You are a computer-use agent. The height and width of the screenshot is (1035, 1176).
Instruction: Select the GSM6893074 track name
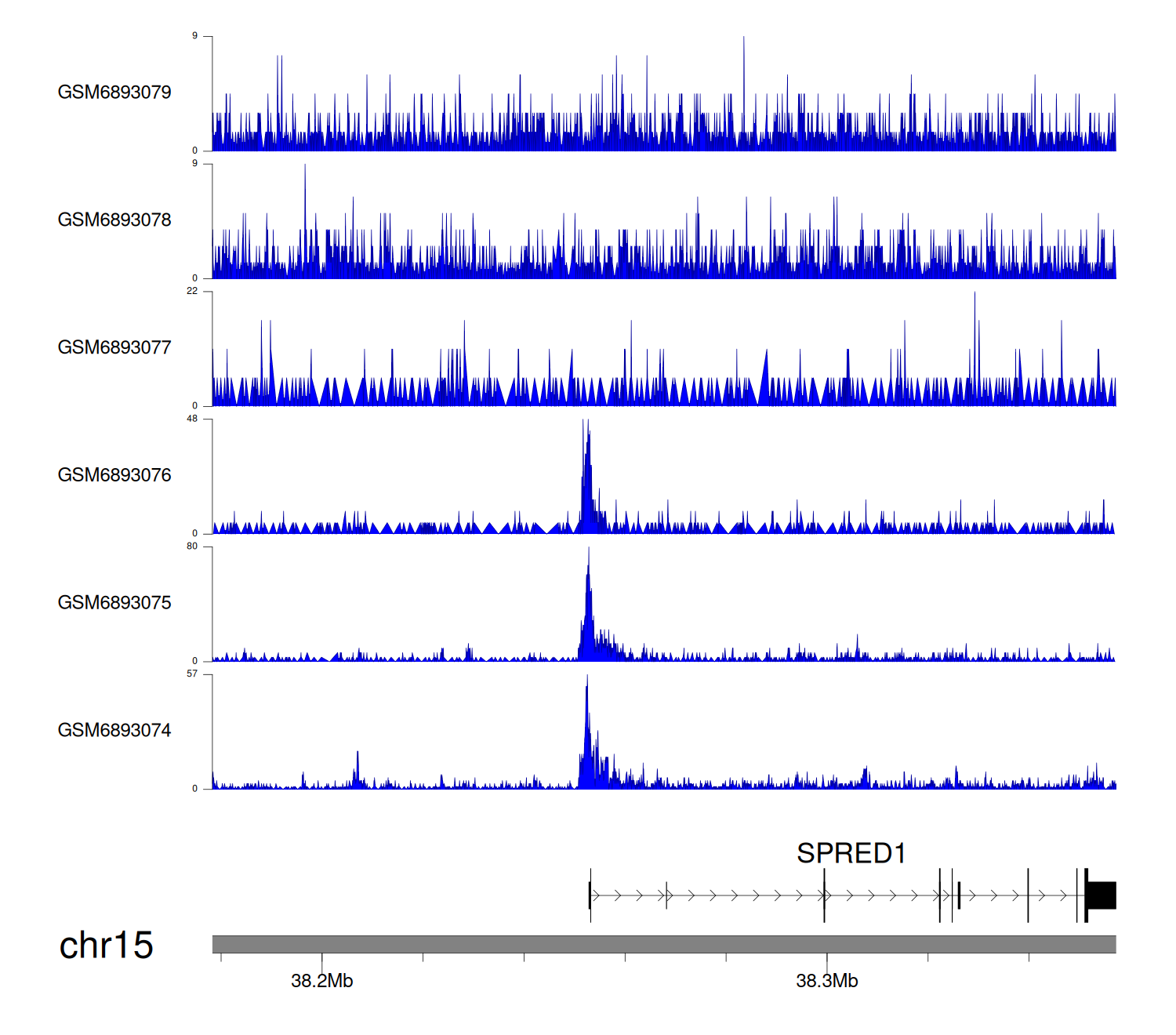coord(114,731)
